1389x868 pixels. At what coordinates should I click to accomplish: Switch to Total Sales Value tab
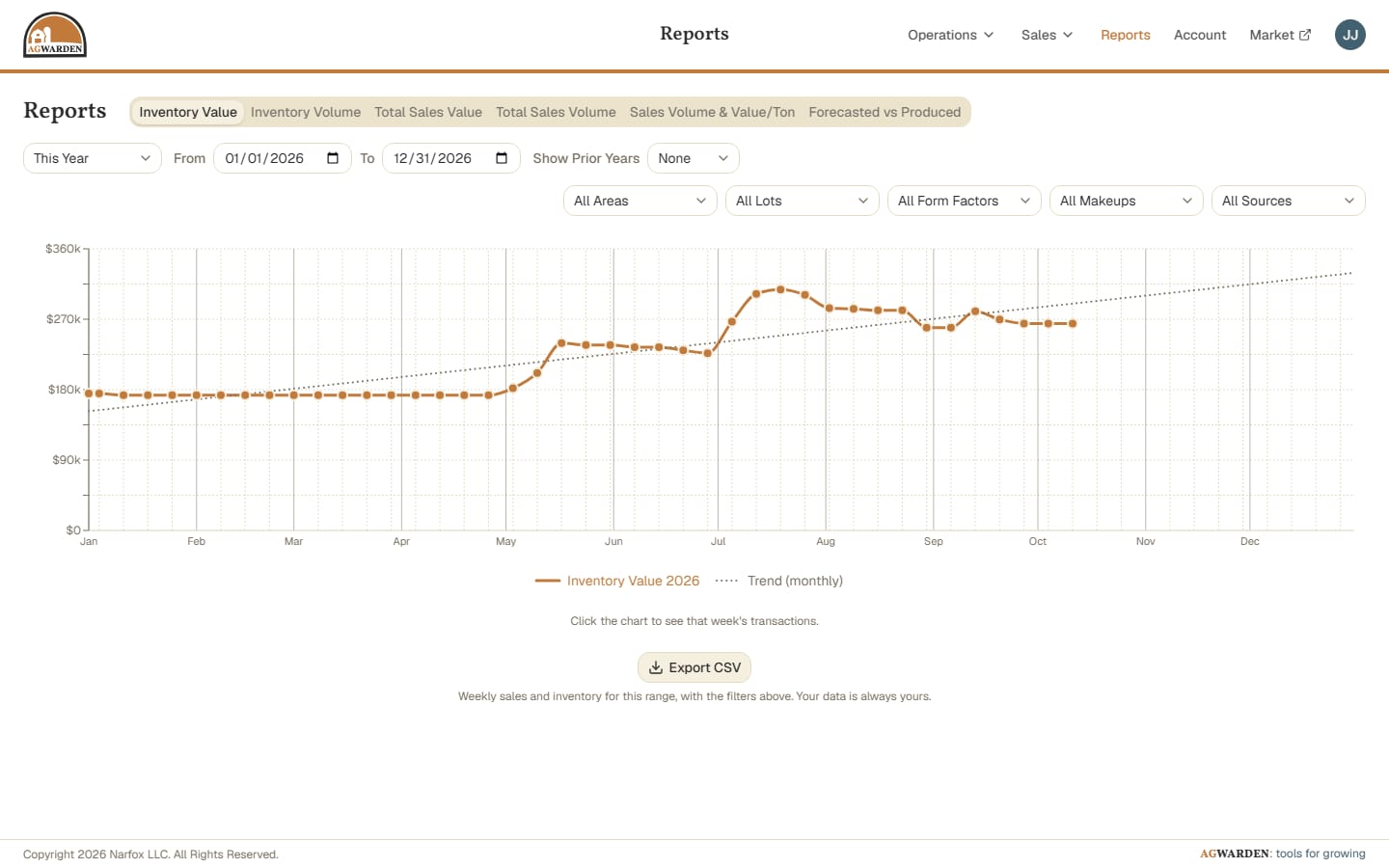428,112
